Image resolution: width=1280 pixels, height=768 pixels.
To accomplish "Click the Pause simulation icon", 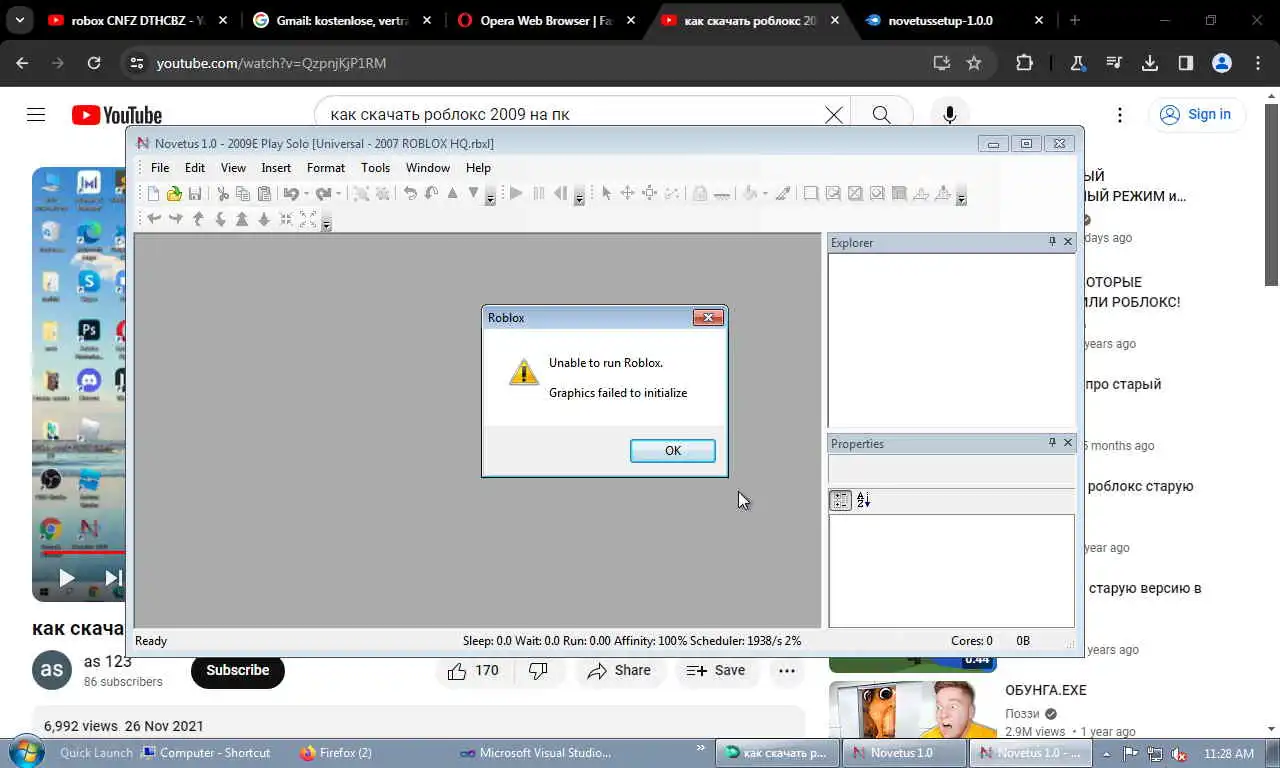I will [x=539, y=194].
